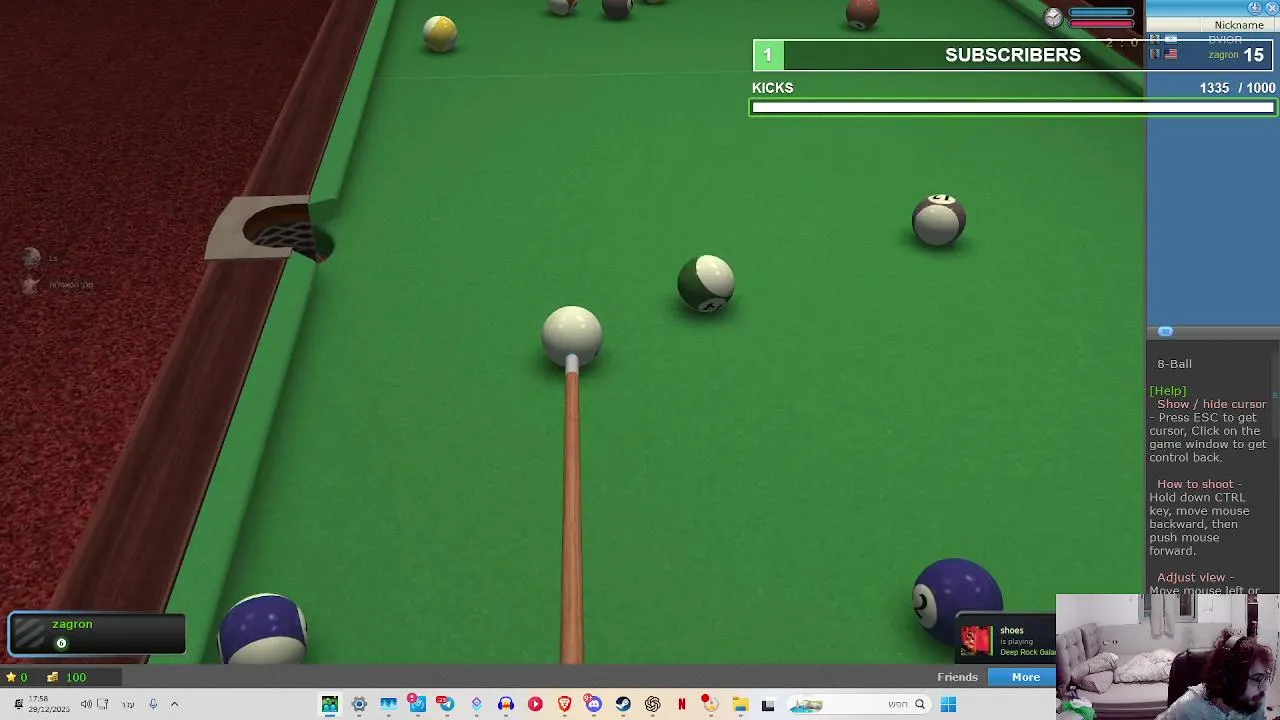Viewport: 1280px width, 720px height.
Task: Open Netflix from the taskbar
Action: pos(682,705)
